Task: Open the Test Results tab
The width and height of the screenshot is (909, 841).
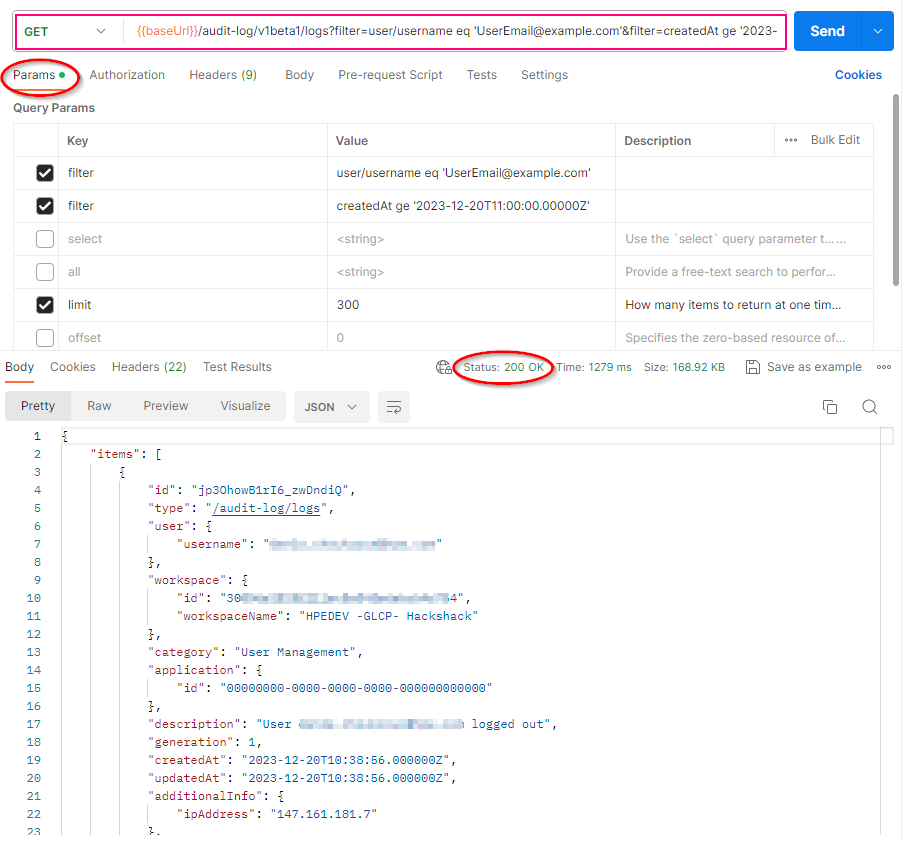Action: pos(237,367)
